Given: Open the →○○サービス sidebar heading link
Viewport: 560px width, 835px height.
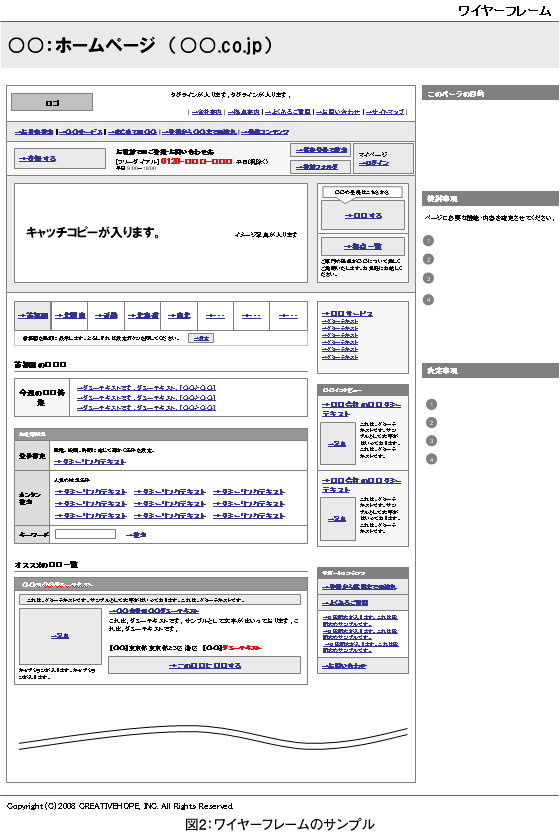Looking at the screenshot, I should coord(347,314).
